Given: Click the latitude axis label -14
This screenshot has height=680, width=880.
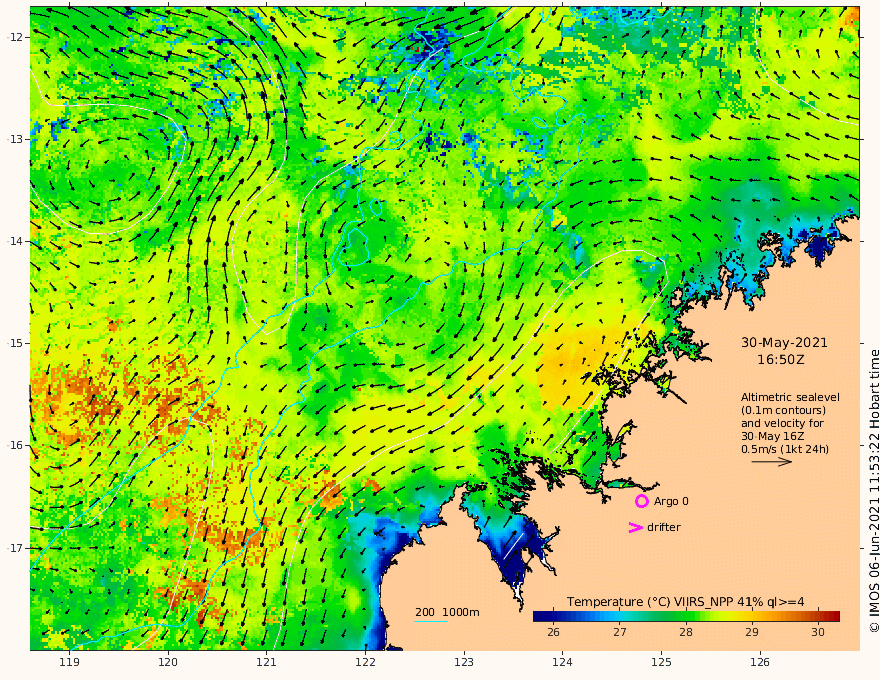Looking at the screenshot, I should pos(16,241).
